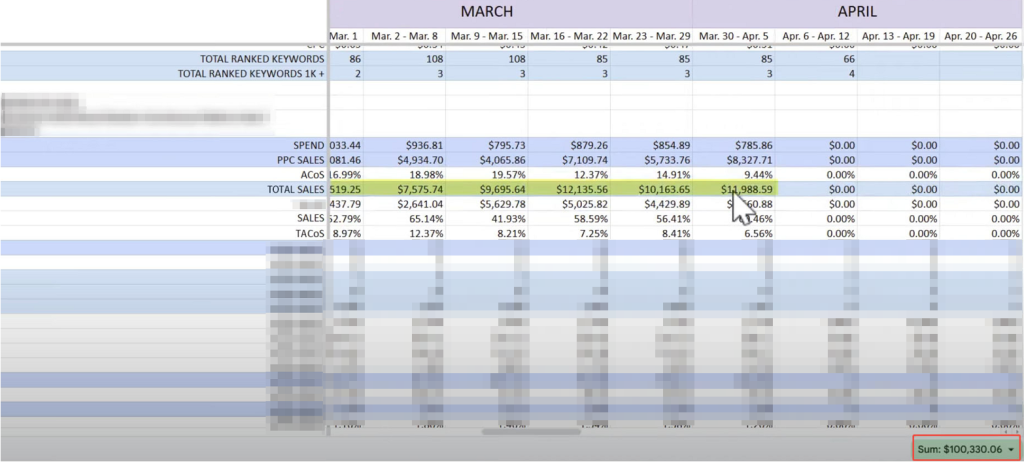Select the TOTAL RANKED KEYWORDS label cell
This screenshot has width=1024, height=462.
262,59
